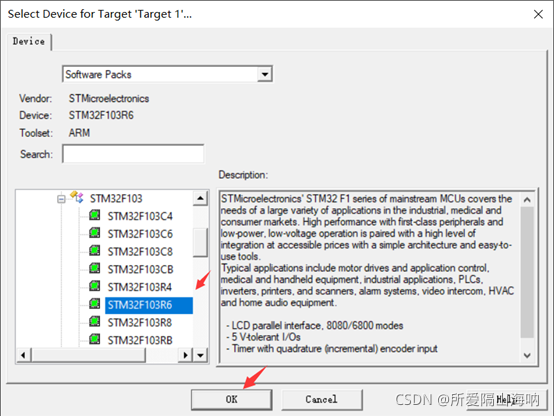Close the Select Device dialog

(x=538, y=14)
